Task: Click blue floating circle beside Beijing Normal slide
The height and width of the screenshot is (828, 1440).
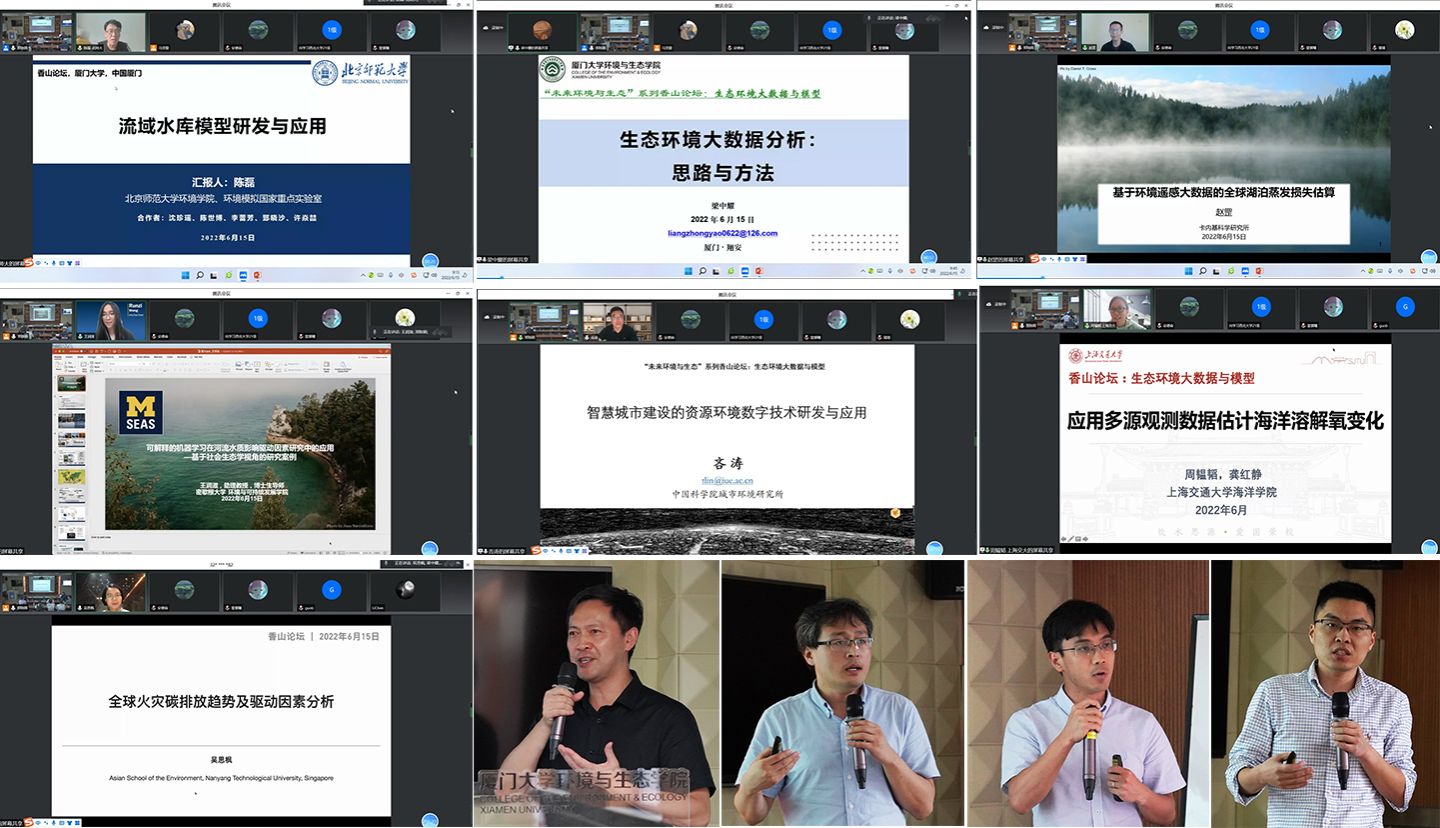Action: (430, 261)
